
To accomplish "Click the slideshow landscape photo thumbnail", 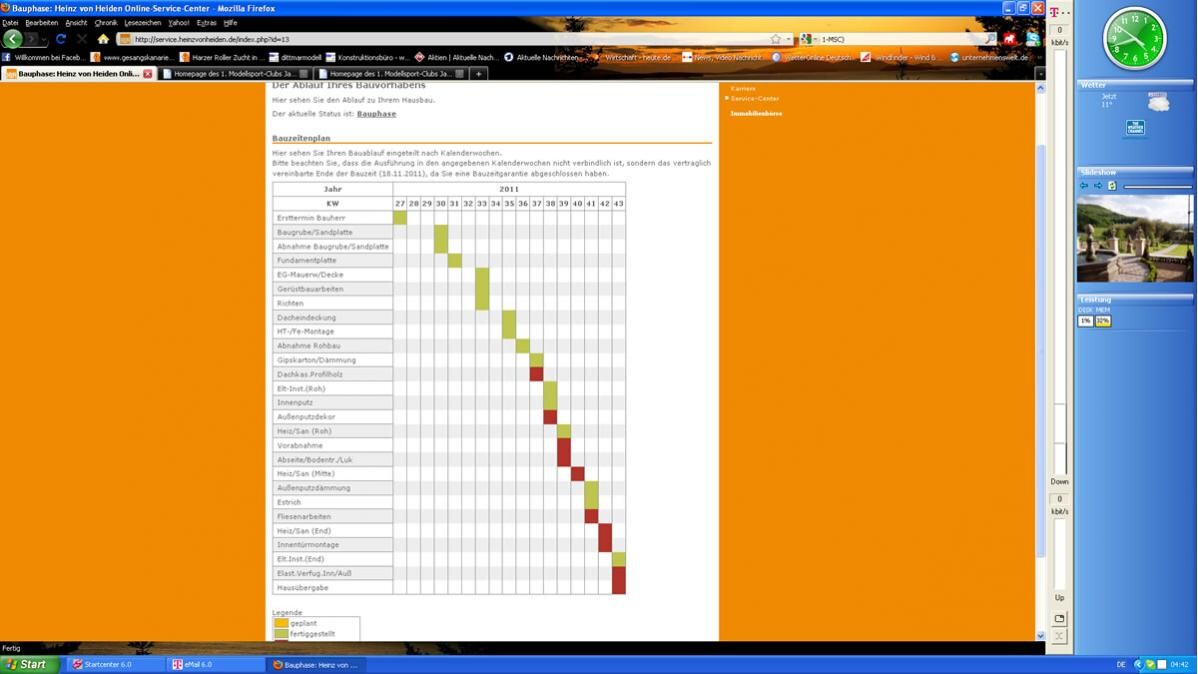I will [1134, 238].
